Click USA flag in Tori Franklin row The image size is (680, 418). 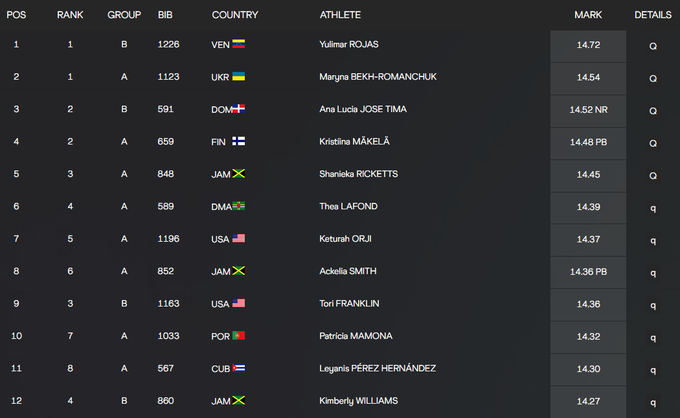238,303
